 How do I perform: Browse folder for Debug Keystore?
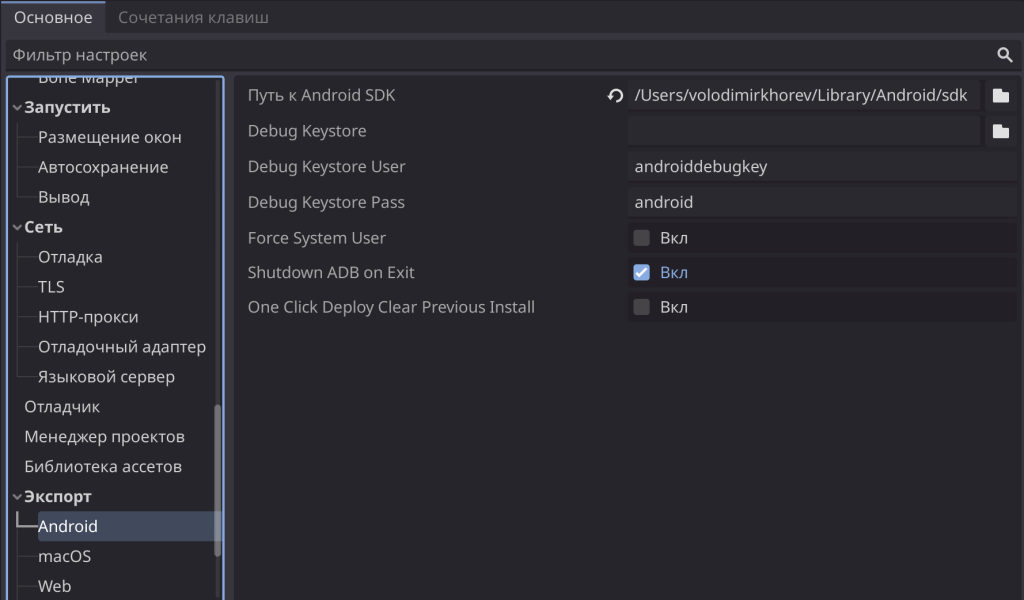(x=1000, y=131)
